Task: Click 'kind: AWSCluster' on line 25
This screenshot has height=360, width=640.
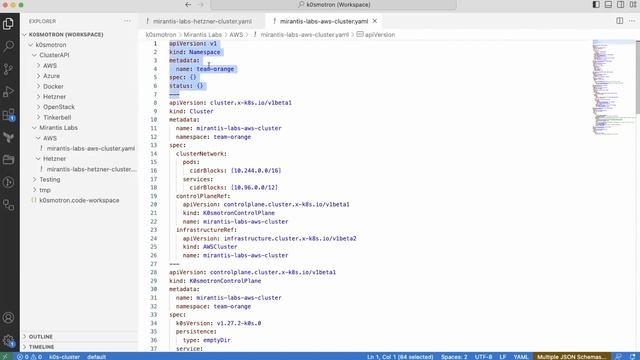Action: tap(210, 247)
